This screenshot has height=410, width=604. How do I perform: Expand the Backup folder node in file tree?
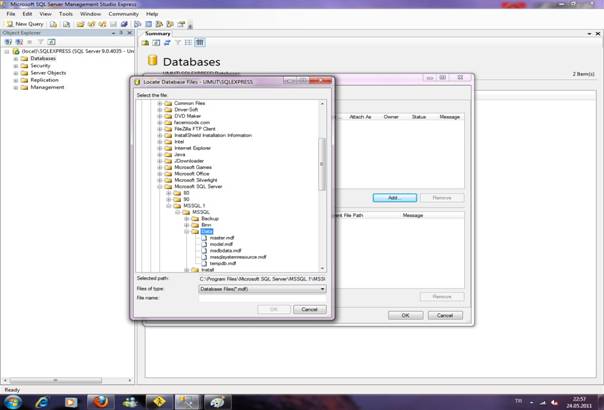coord(186,219)
